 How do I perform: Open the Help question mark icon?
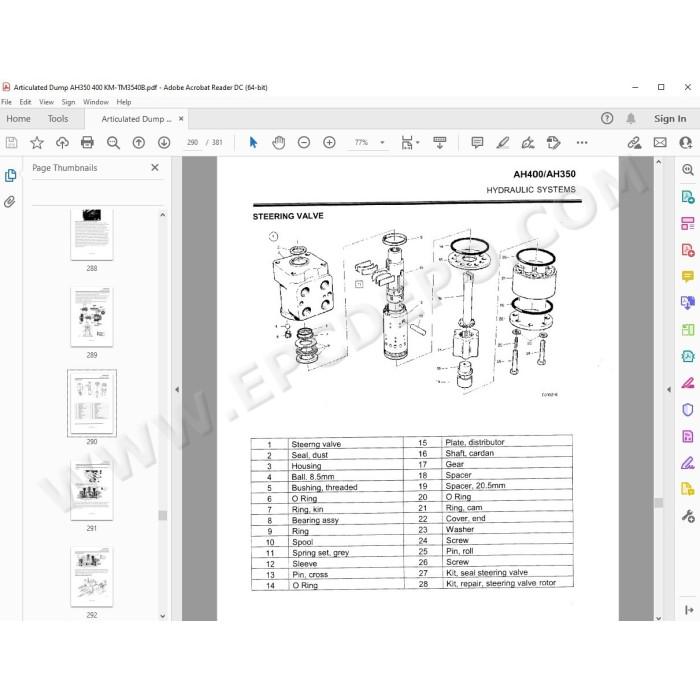(x=607, y=118)
